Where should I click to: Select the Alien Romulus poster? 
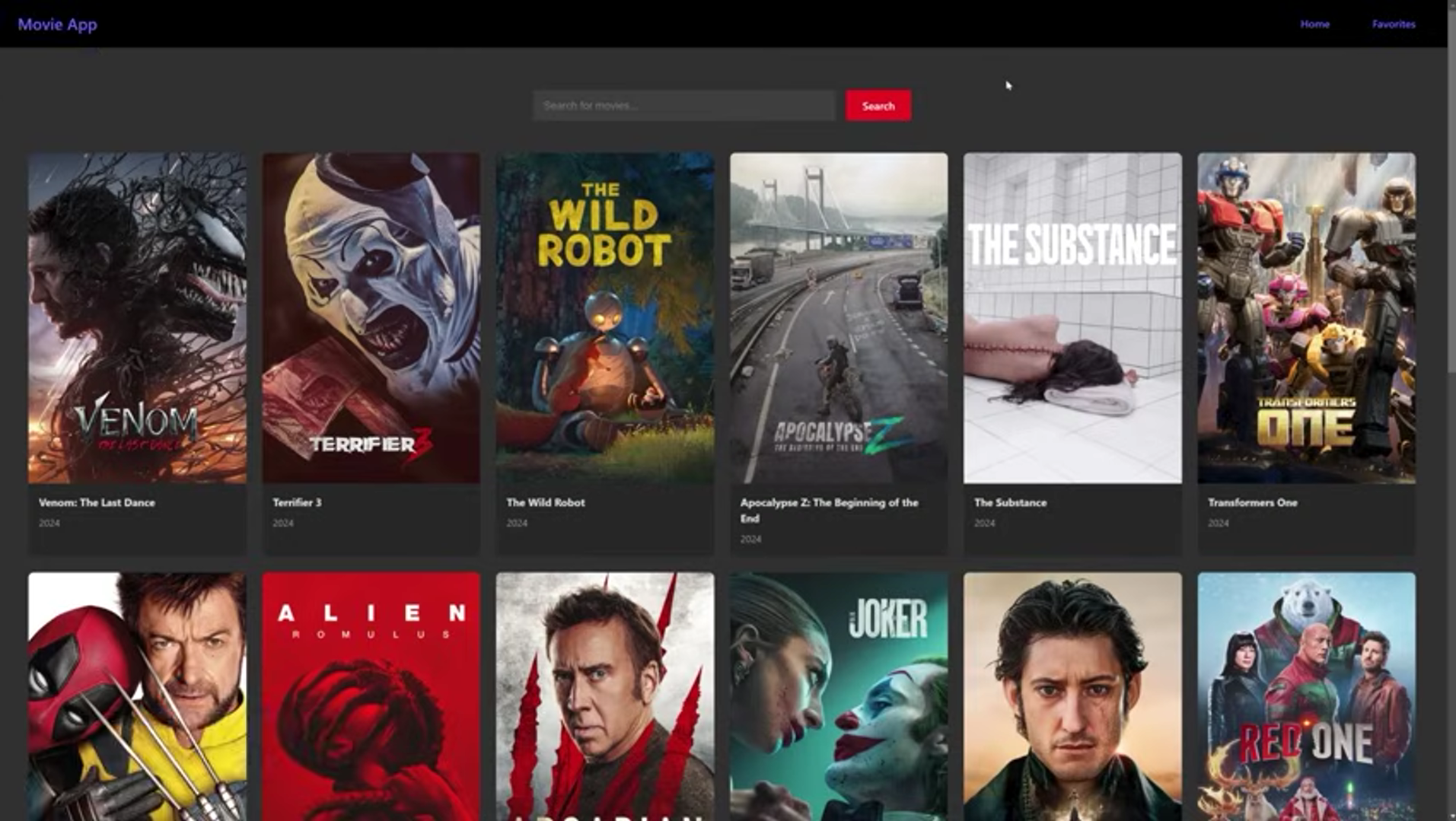tap(371, 696)
